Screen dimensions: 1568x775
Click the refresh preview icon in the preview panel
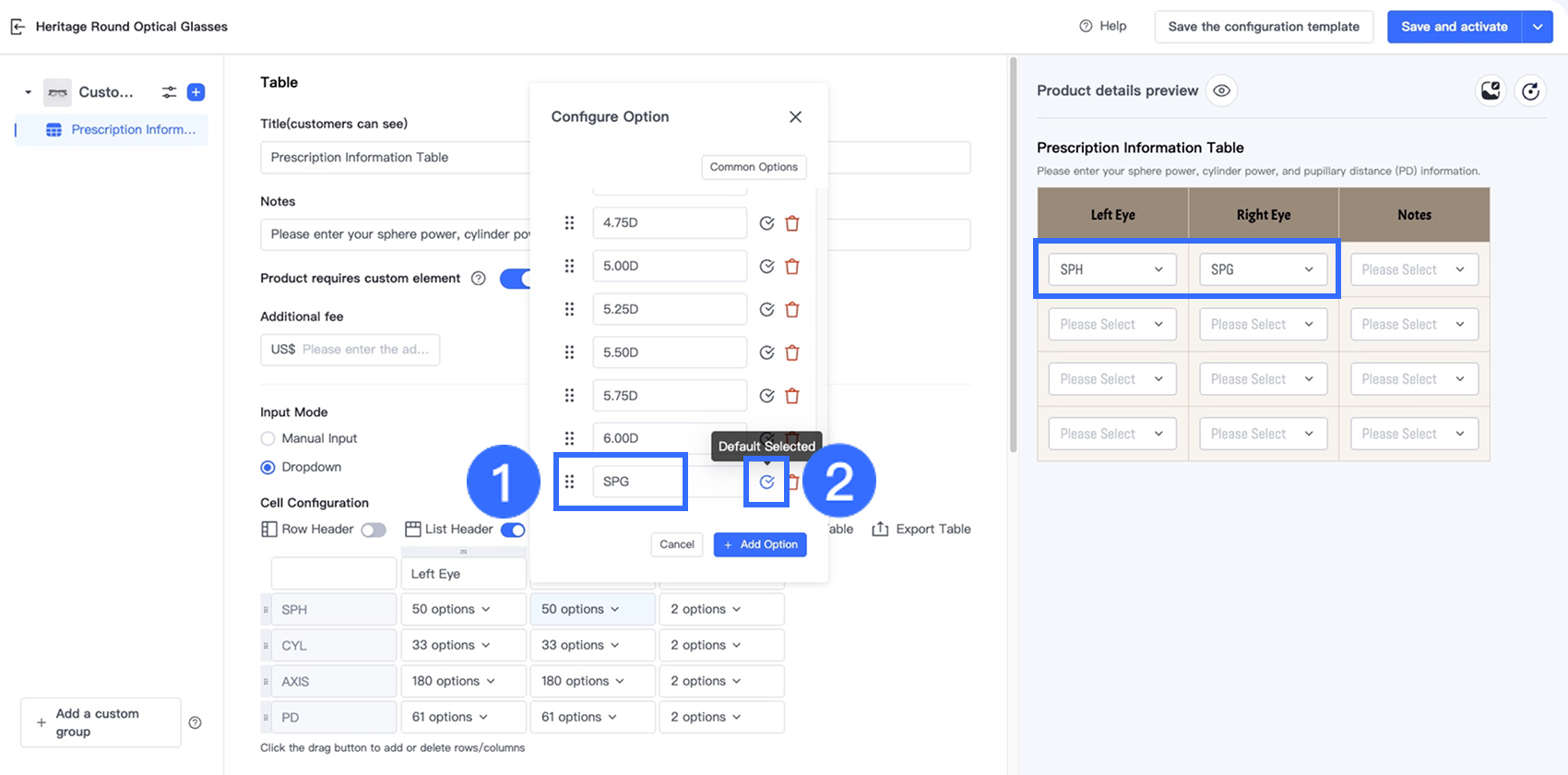click(1530, 90)
